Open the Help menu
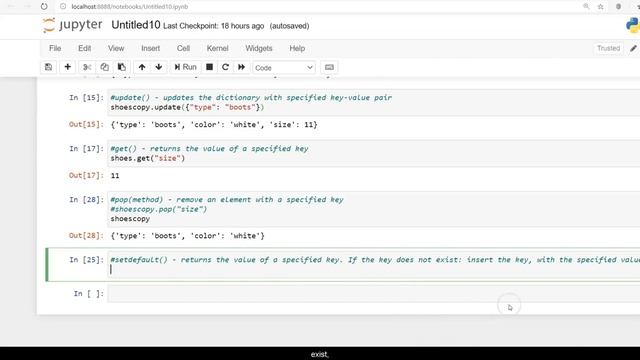The width and height of the screenshot is (640, 360). point(297,48)
